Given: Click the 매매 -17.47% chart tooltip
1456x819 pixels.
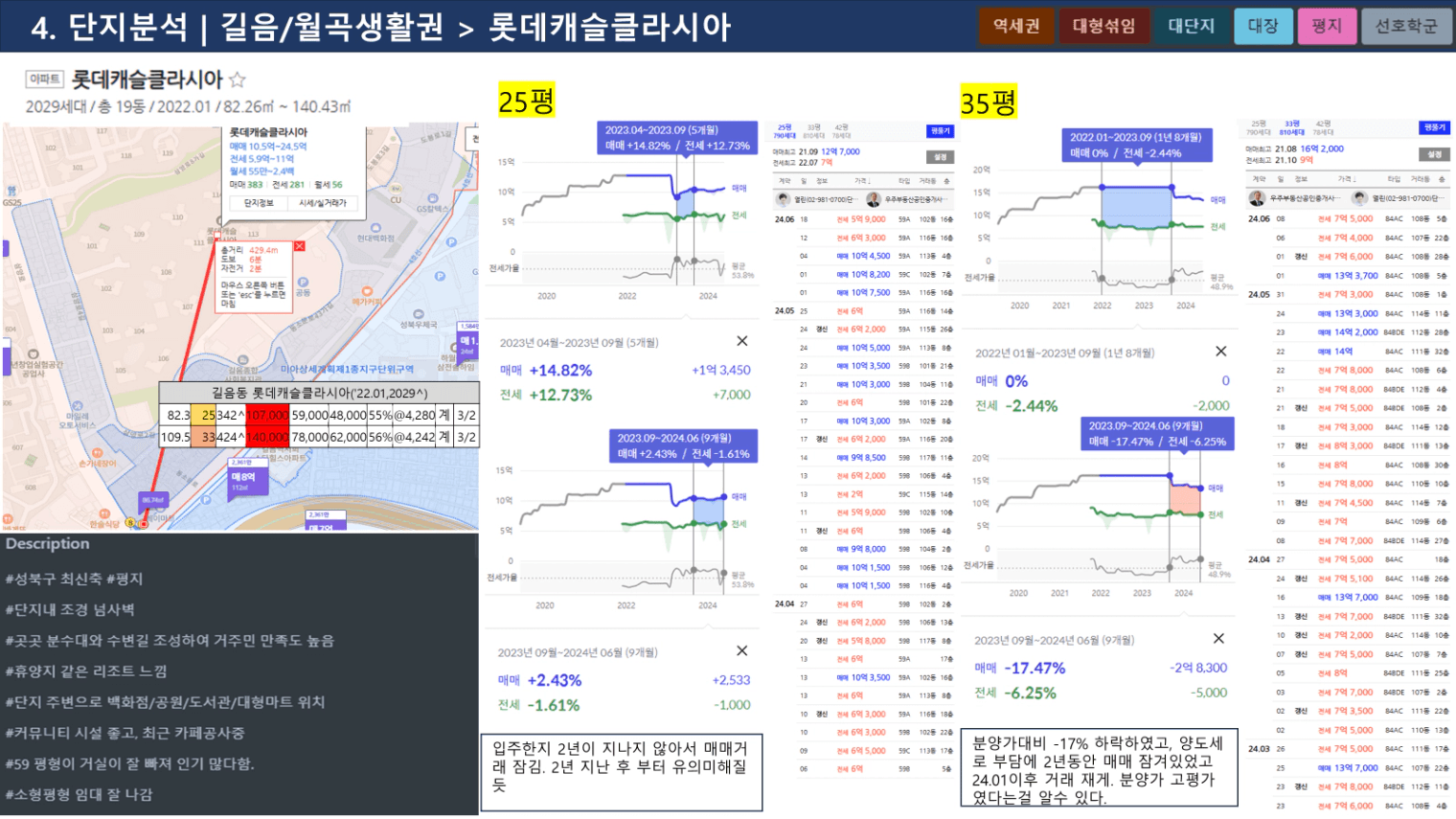Looking at the screenshot, I should 1157,434.
